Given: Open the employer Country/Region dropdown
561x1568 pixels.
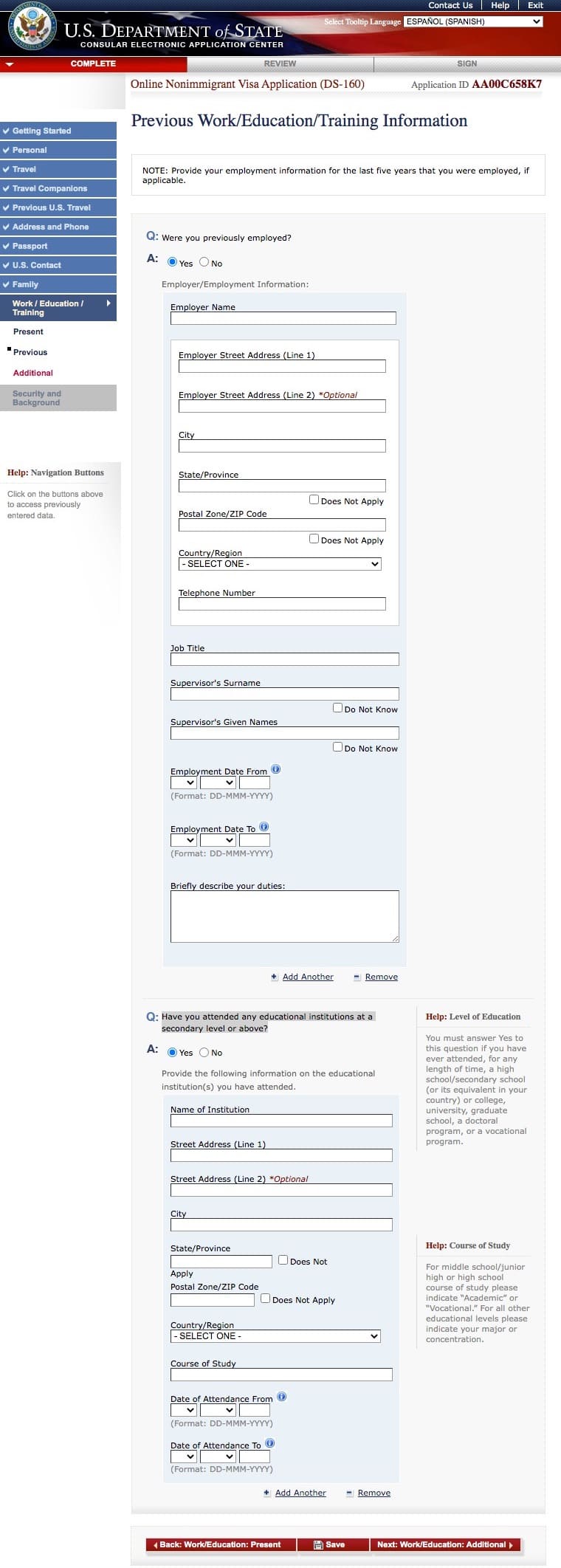Looking at the screenshot, I should click(x=280, y=564).
